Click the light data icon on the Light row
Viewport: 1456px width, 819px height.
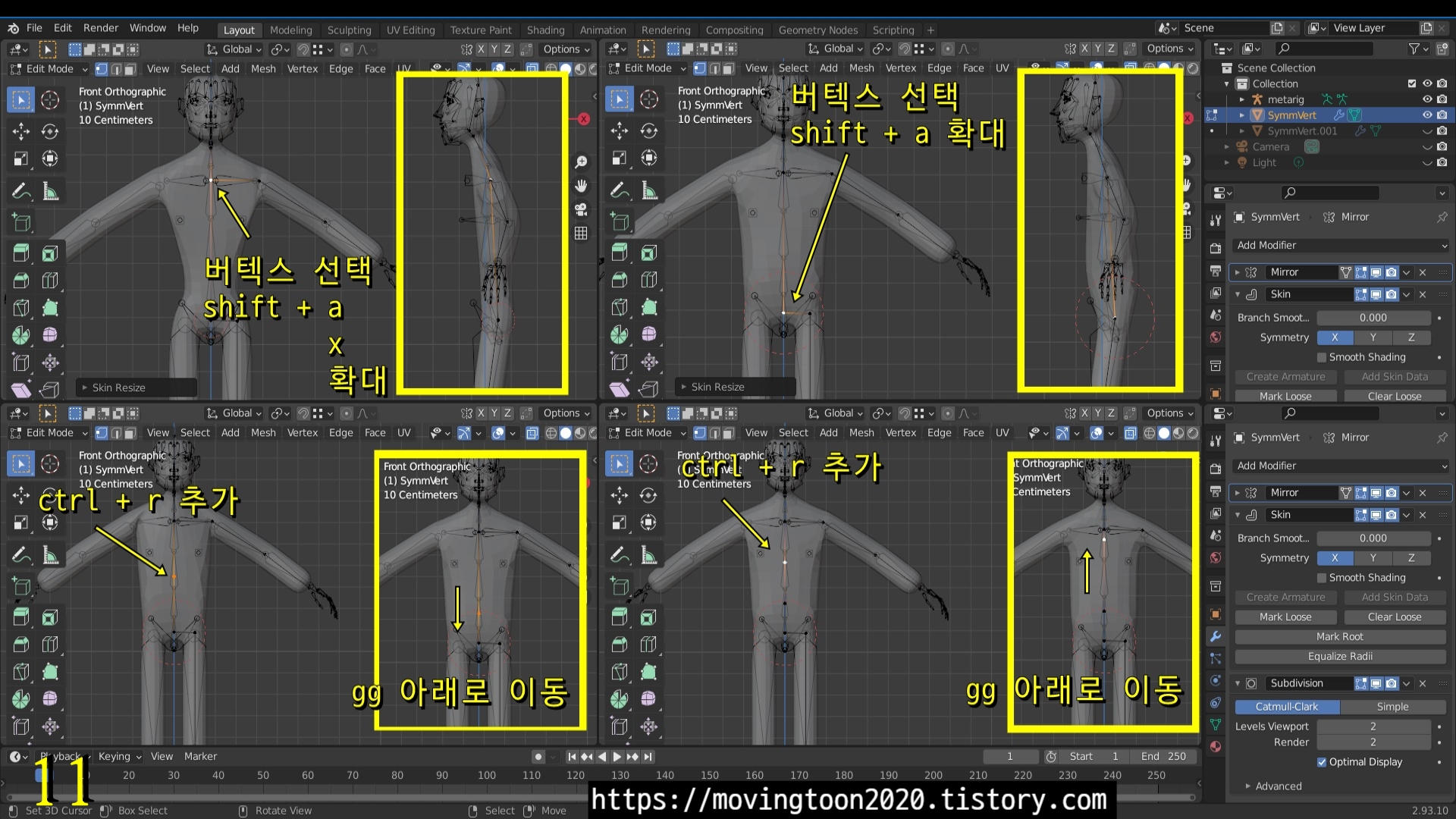pyautogui.click(x=1299, y=162)
